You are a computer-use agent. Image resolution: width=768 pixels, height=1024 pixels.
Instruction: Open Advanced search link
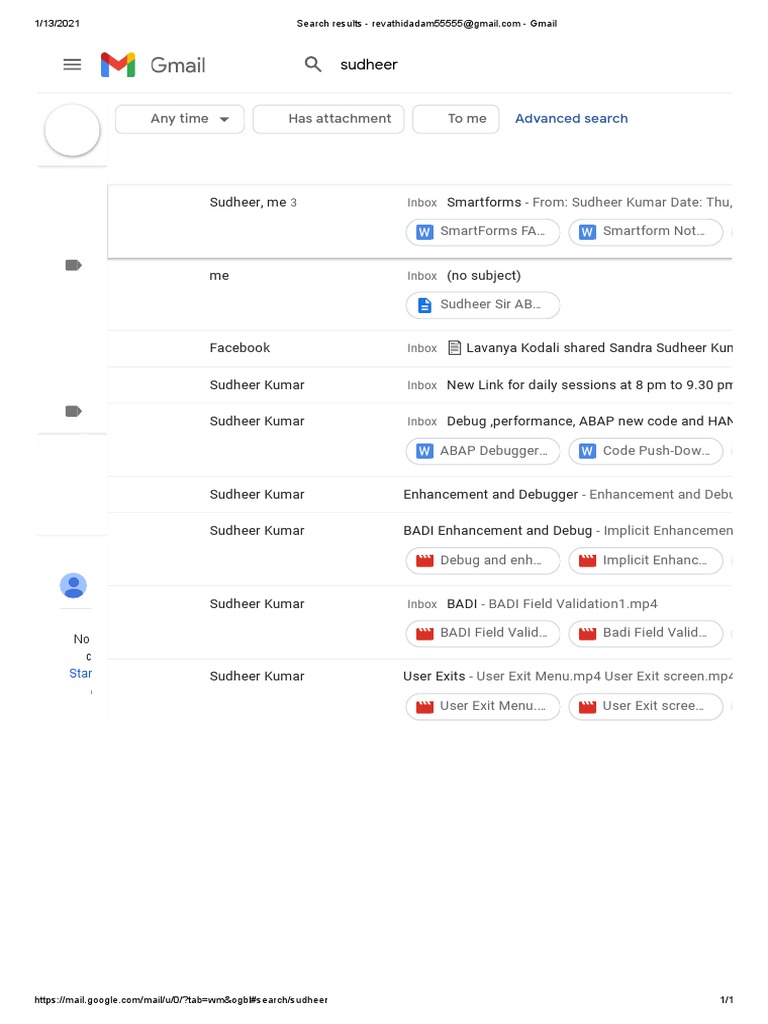coord(571,119)
